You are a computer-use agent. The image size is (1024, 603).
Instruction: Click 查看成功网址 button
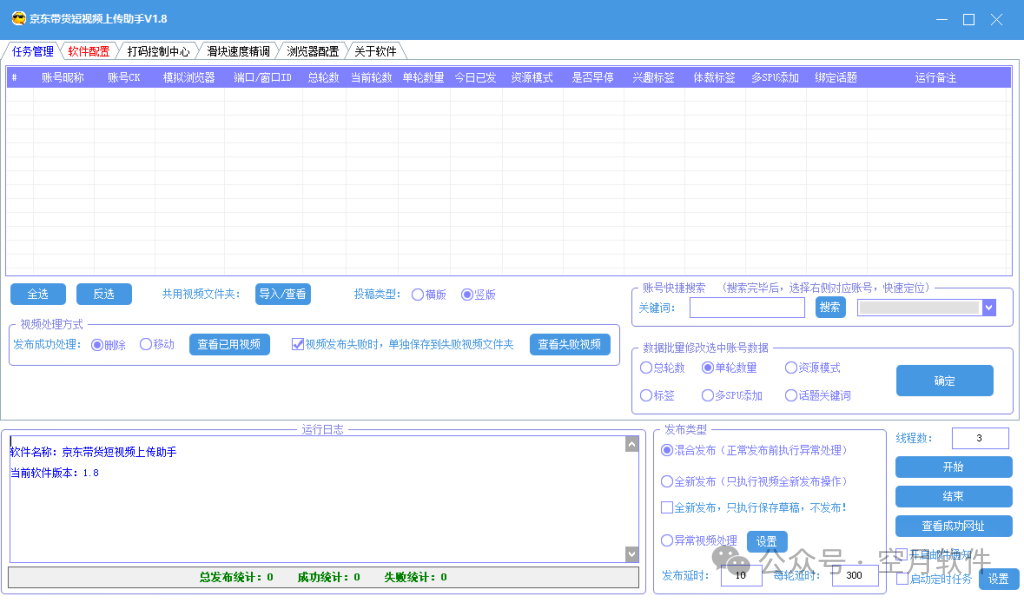(953, 526)
